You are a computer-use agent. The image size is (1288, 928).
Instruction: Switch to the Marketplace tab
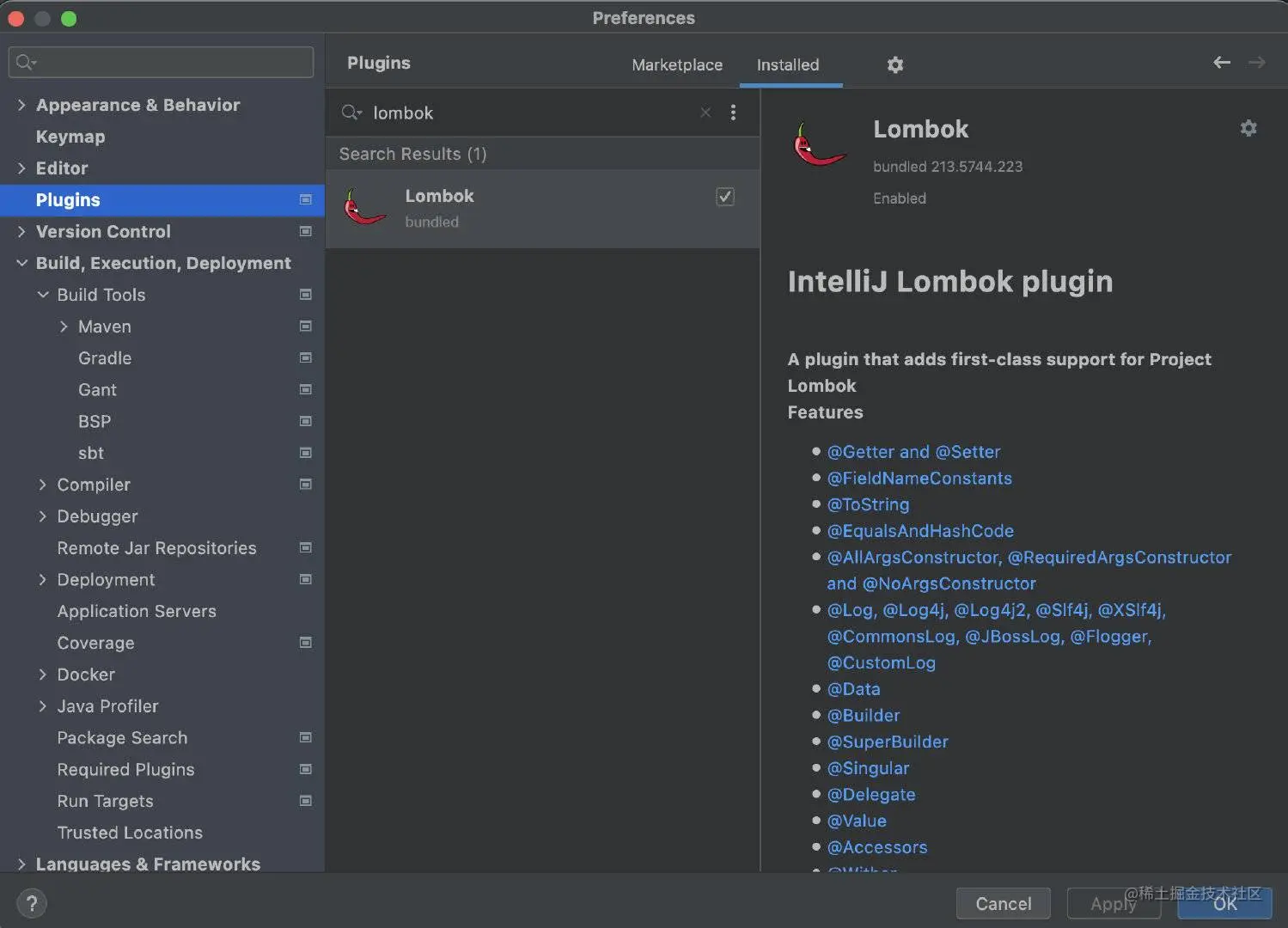[677, 64]
